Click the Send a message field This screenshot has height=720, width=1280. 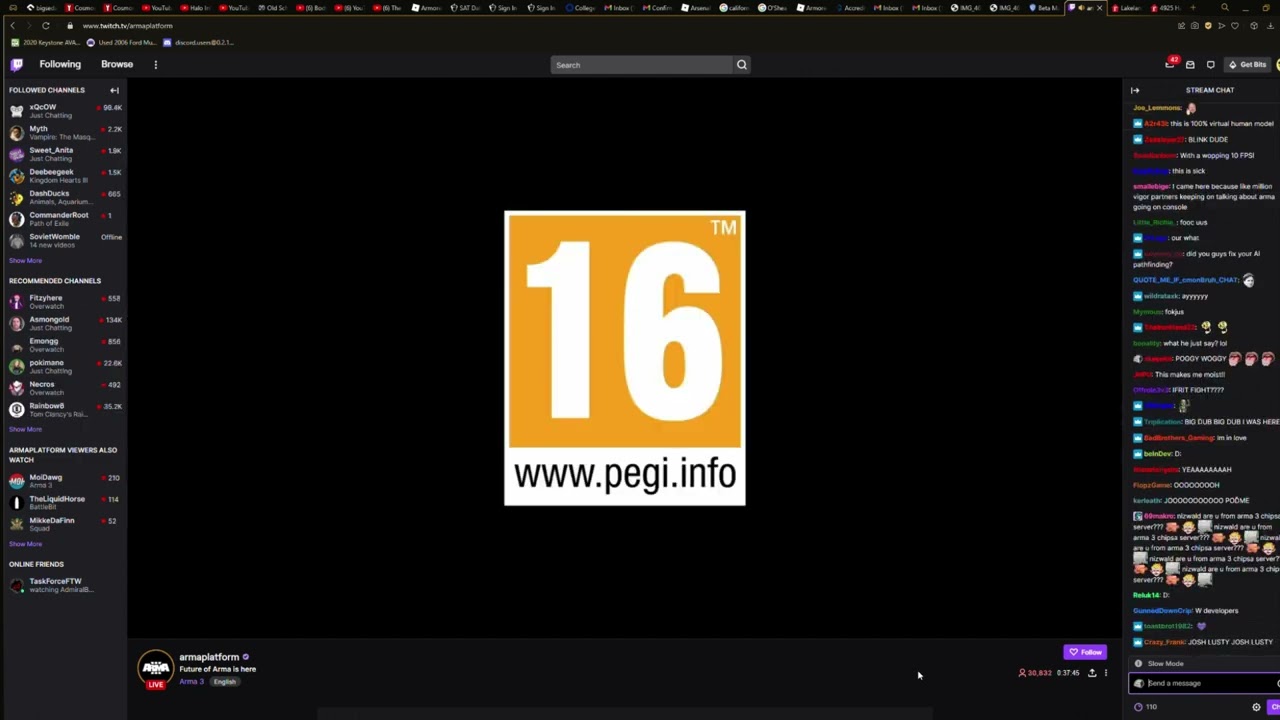[1204, 684]
